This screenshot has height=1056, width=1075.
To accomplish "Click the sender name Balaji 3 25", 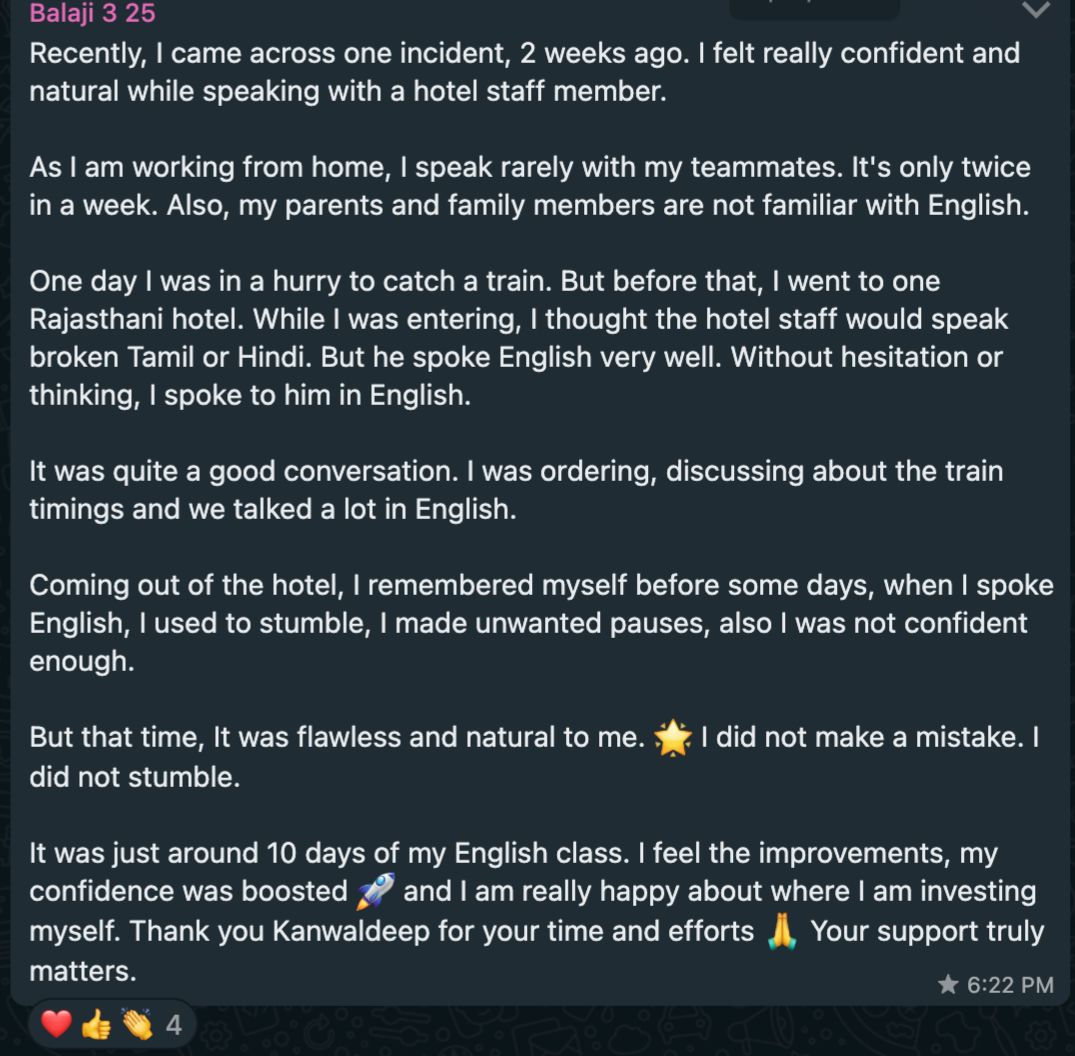I will pyautogui.click(x=93, y=13).
